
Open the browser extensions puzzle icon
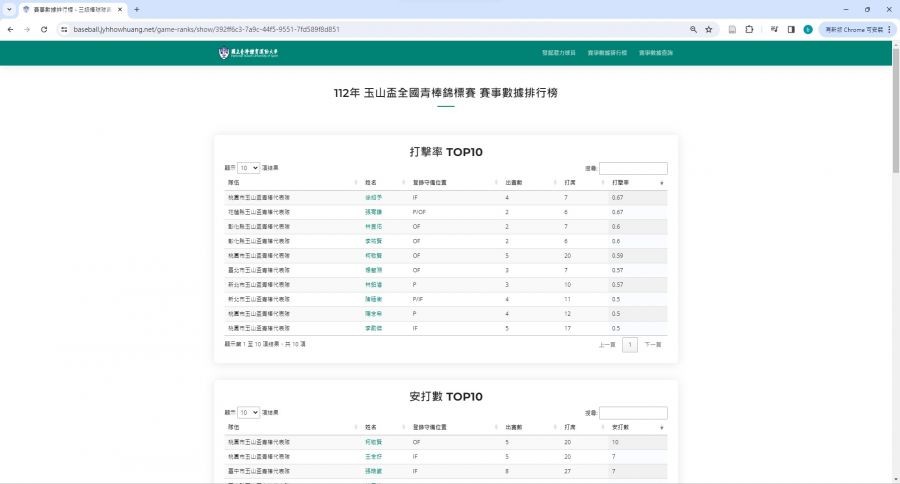tap(749, 29)
